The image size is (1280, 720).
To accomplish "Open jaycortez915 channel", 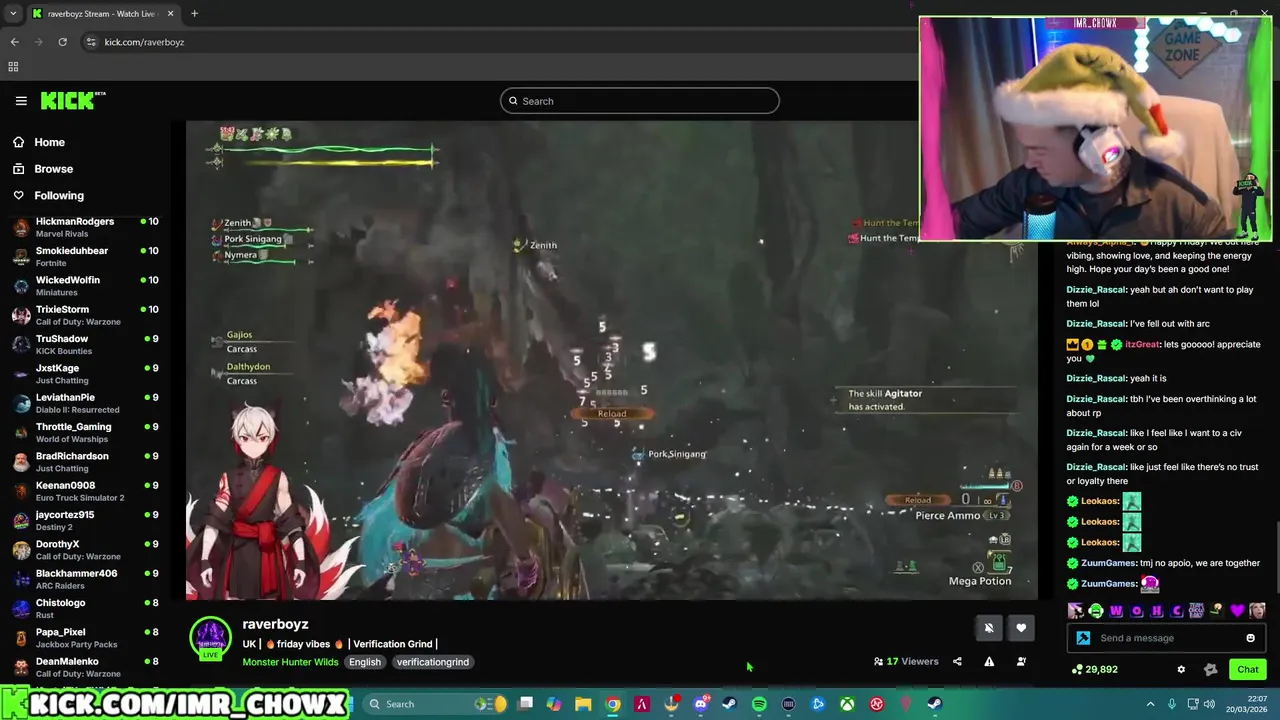I will click(x=85, y=520).
